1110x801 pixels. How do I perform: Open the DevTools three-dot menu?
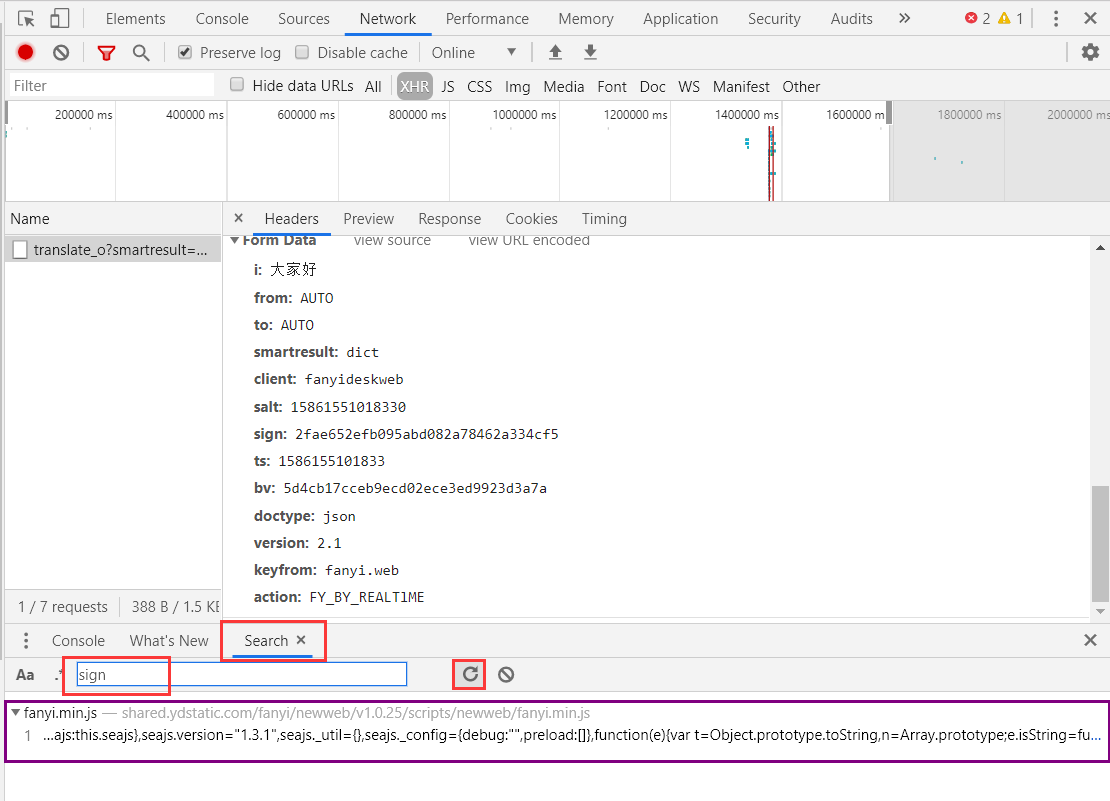(x=1055, y=19)
